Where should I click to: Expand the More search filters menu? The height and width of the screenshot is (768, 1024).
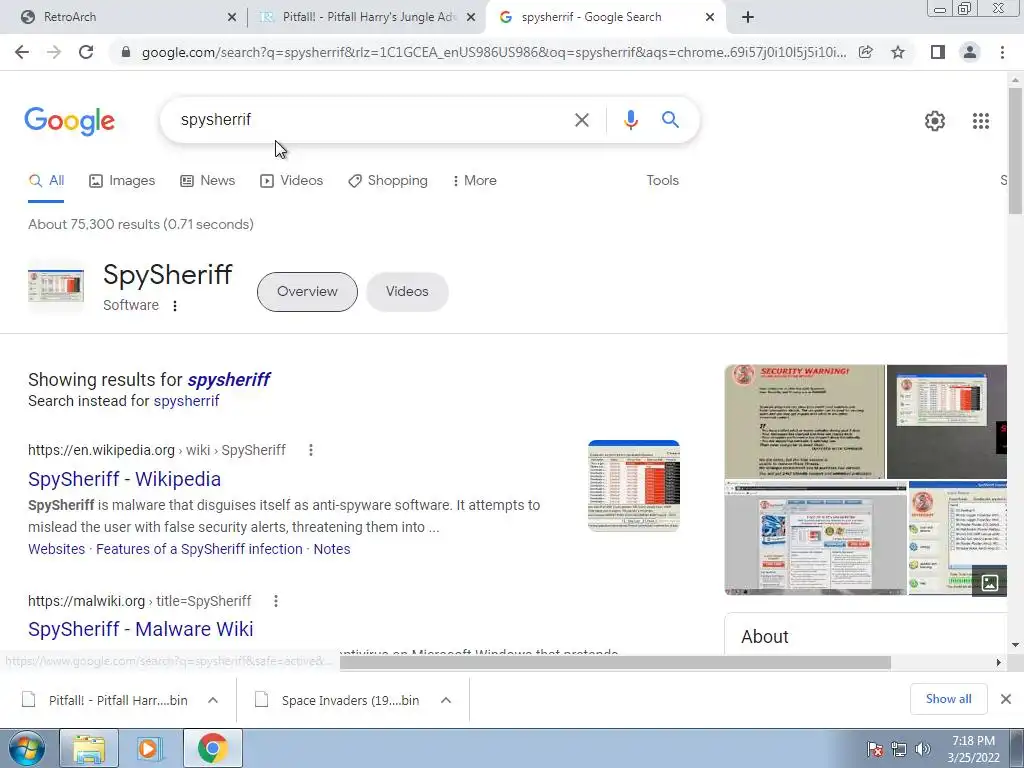pyautogui.click(x=475, y=181)
